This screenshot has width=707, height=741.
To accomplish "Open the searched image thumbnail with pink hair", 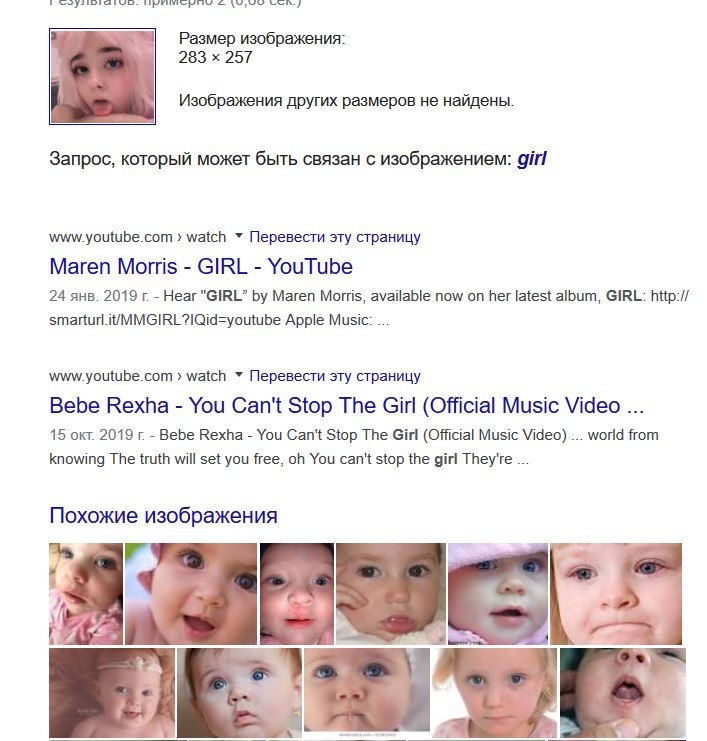I will tap(102, 76).
